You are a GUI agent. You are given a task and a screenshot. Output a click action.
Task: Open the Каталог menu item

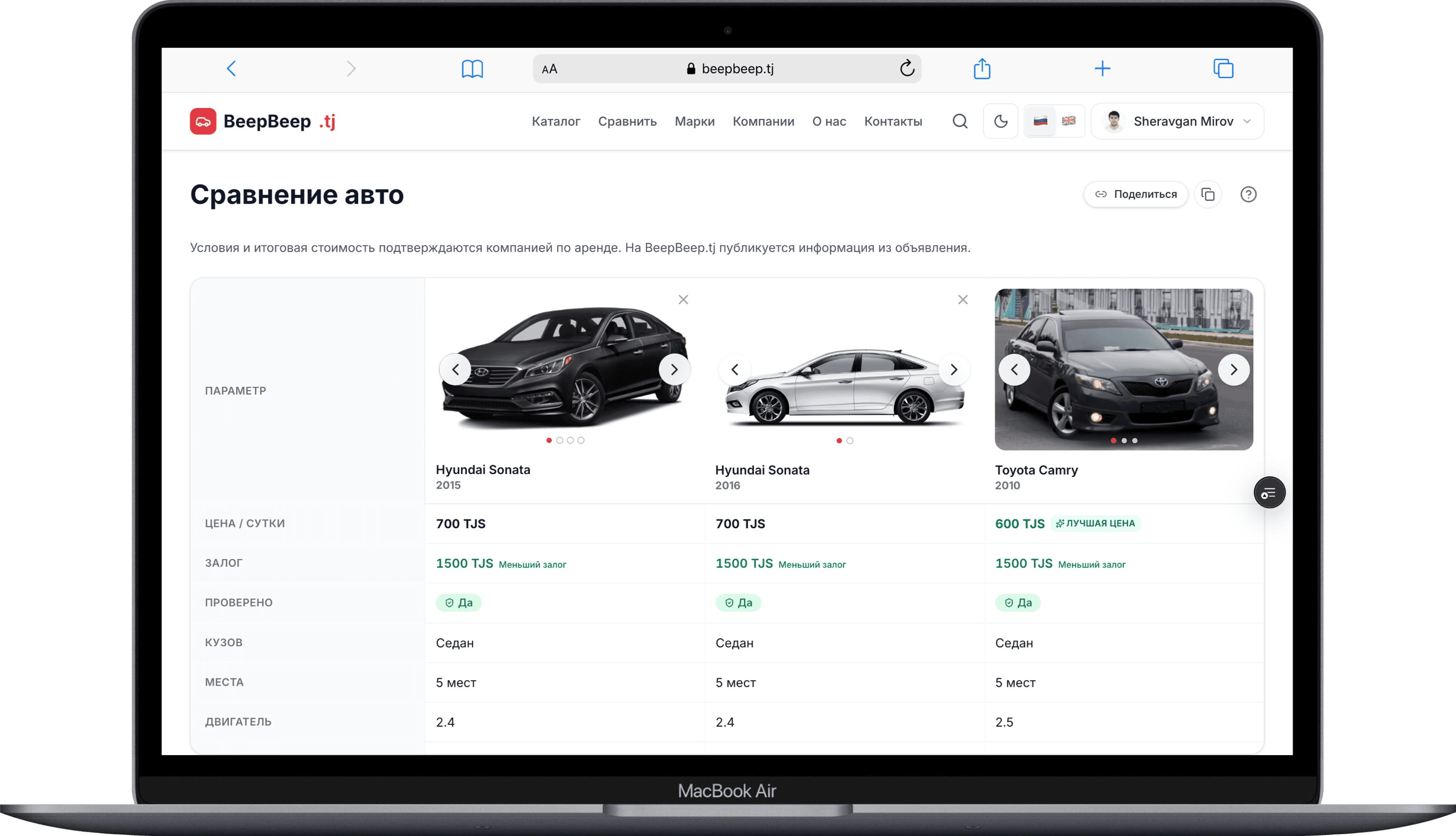pyautogui.click(x=556, y=121)
